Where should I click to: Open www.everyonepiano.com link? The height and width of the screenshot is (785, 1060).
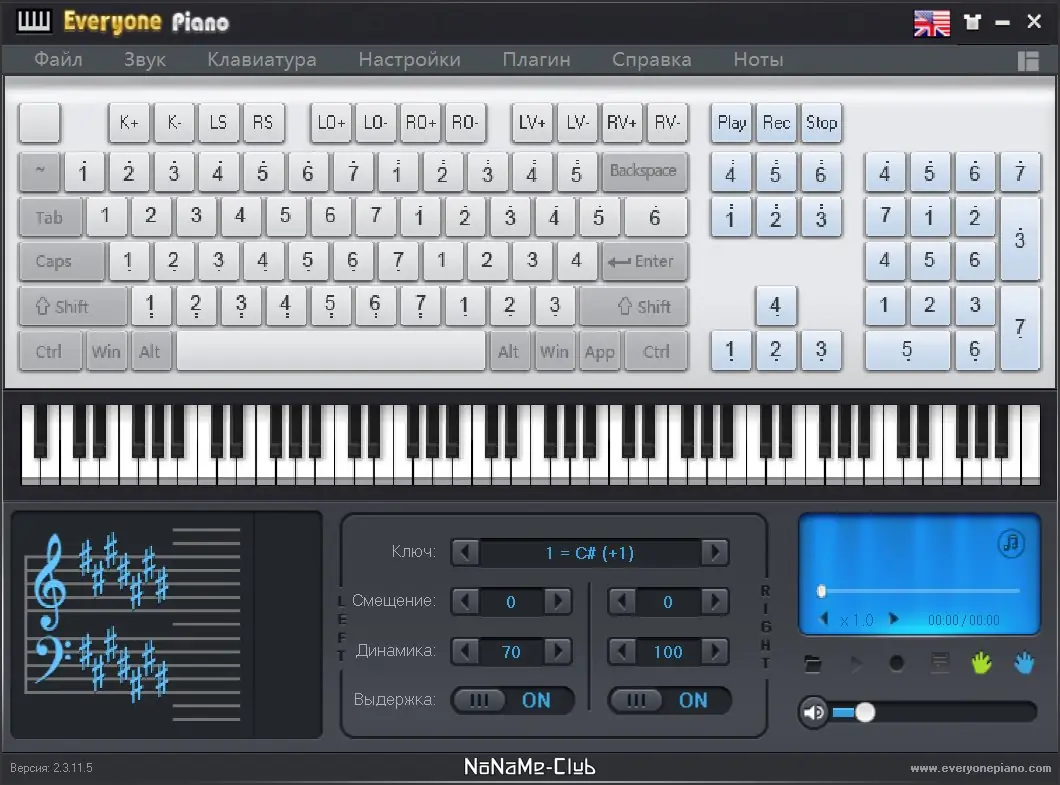point(980,768)
